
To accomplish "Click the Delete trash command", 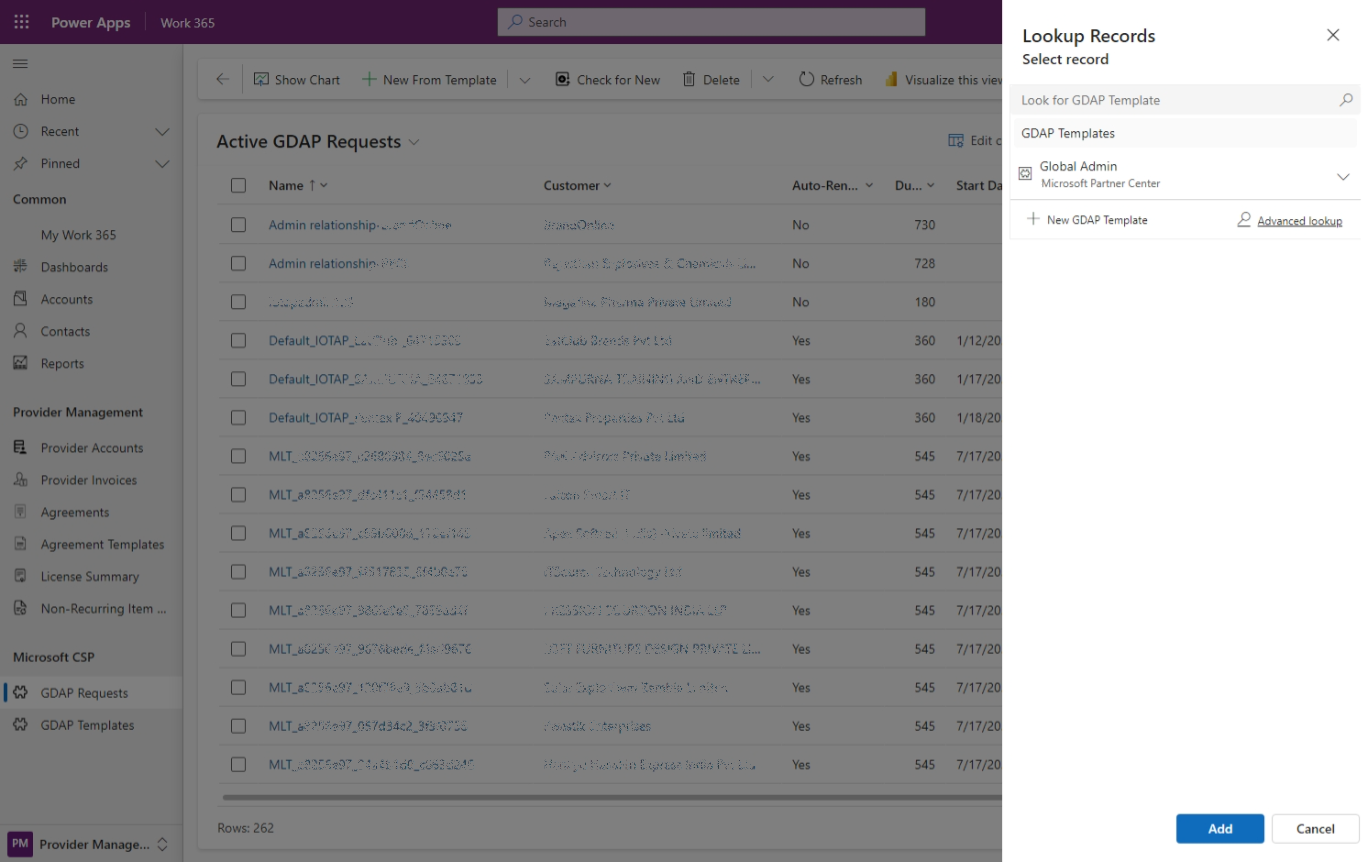I will pyautogui.click(x=711, y=80).
